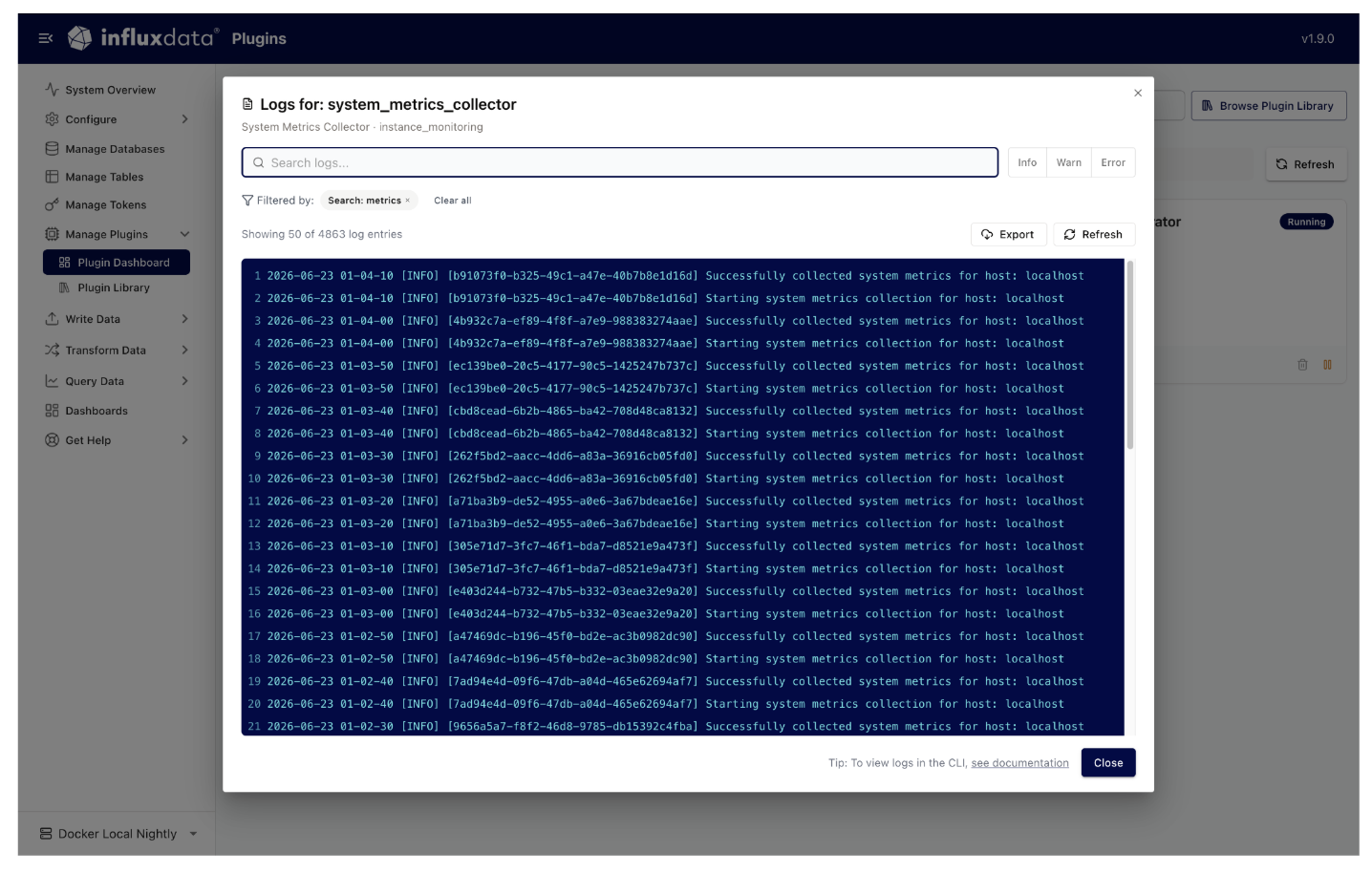
Task: Click the Running status badge
Action: pyautogui.click(x=1306, y=222)
